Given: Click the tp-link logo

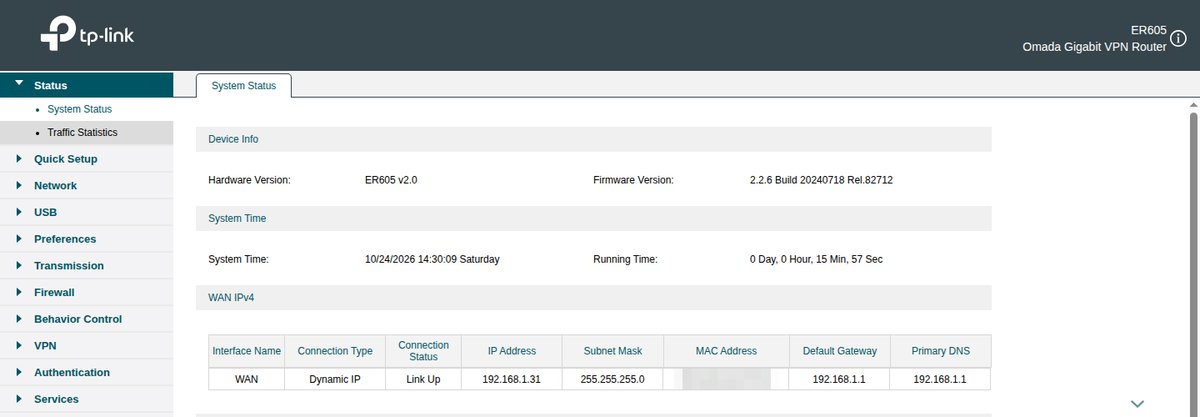Looking at the screenshot, I should click(x=87, y=35).
